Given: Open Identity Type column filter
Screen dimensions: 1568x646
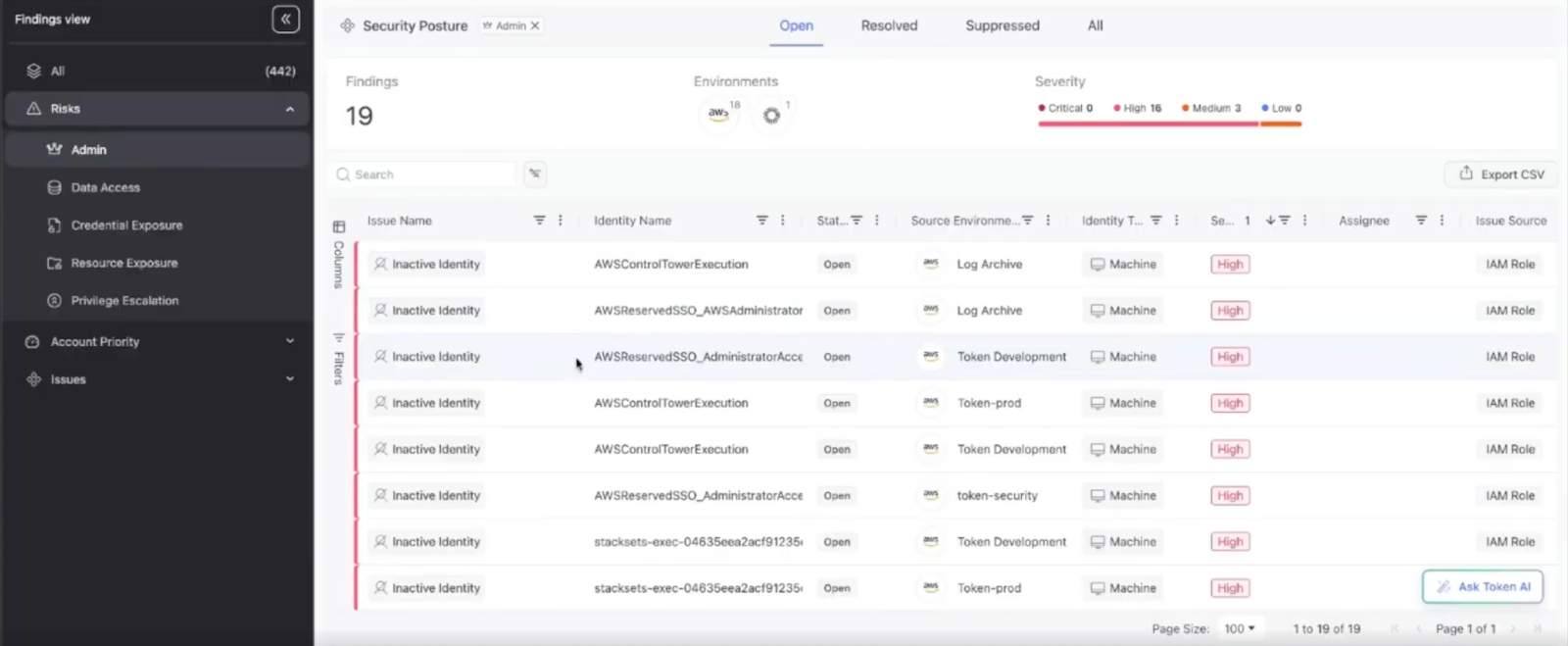Looking at the screenshot, I should coord(1155,221).
